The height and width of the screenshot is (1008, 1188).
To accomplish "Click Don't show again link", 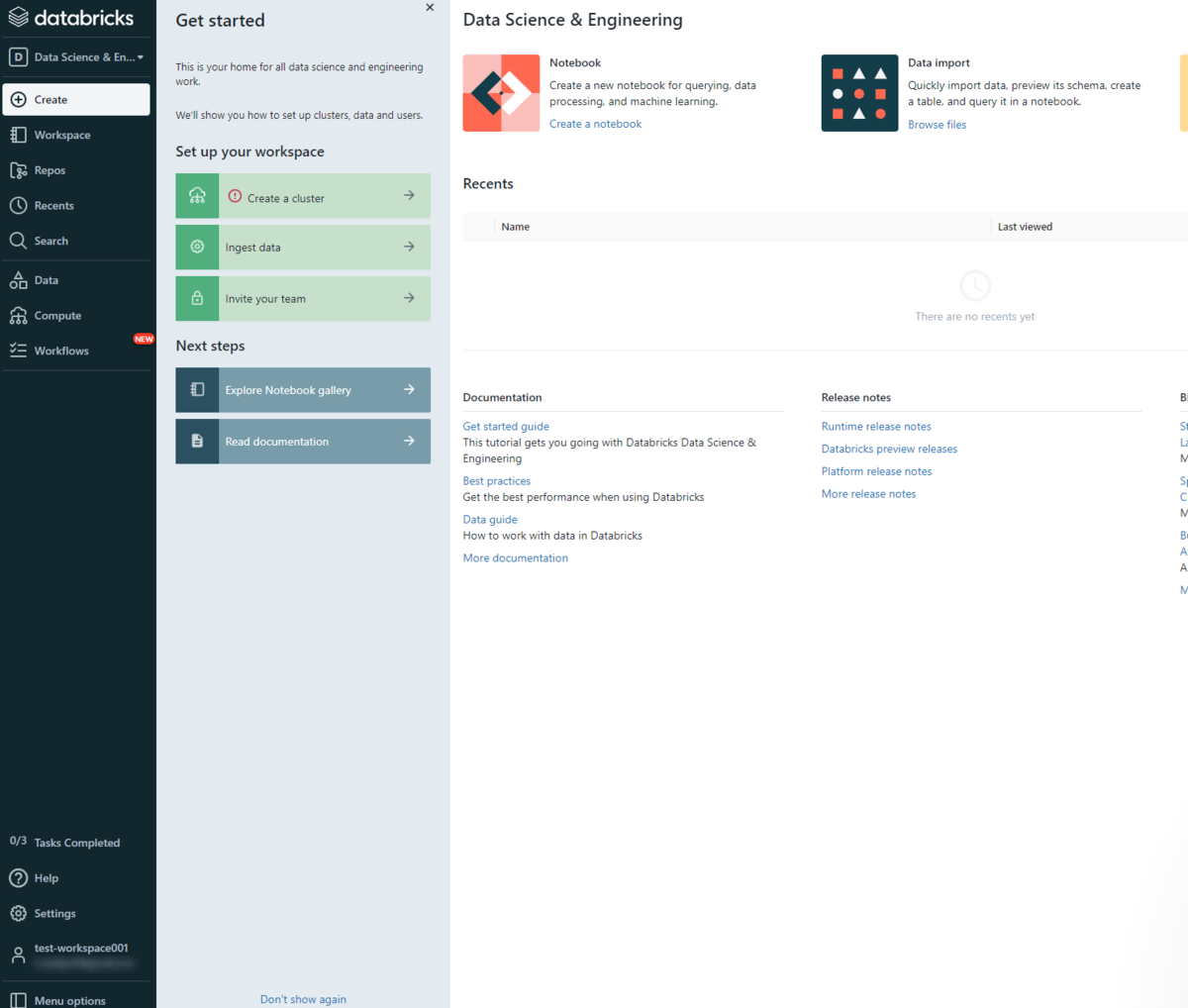I will pos(303,999).
